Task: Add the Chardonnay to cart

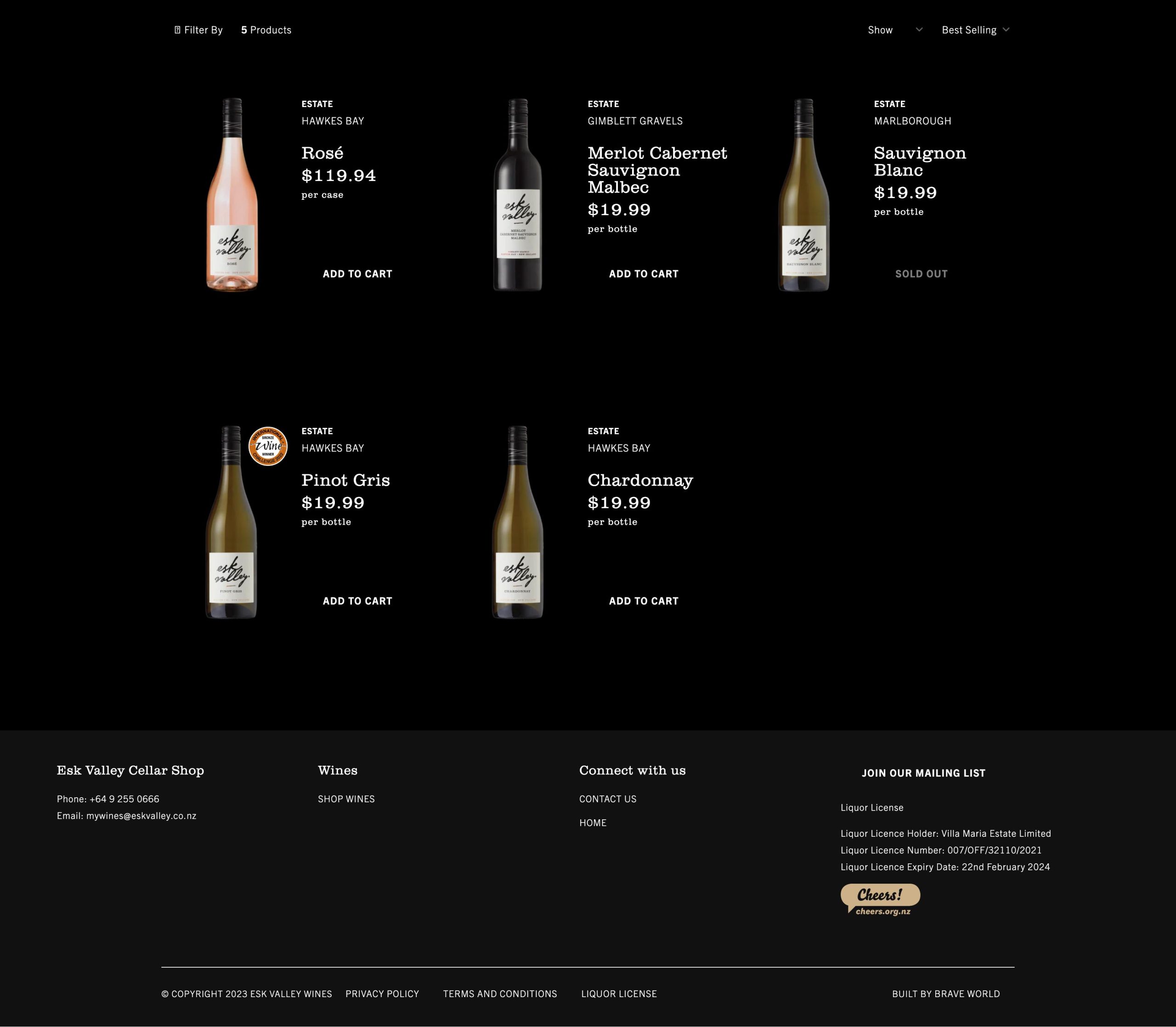Action: (644, 601)
